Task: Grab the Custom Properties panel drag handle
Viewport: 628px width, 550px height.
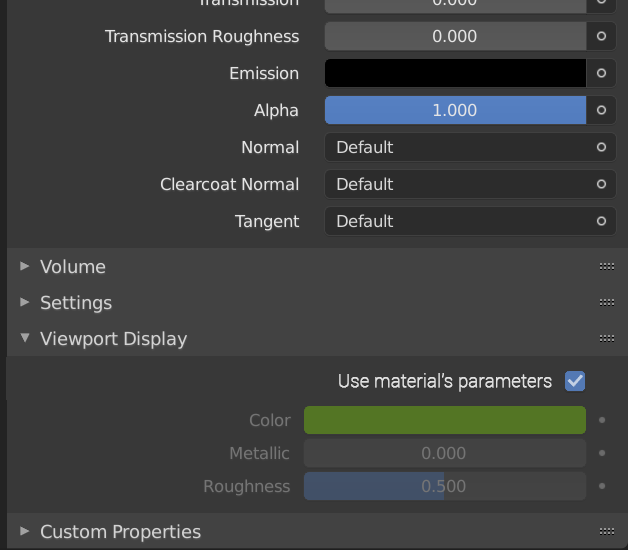Action: [607, 532]
